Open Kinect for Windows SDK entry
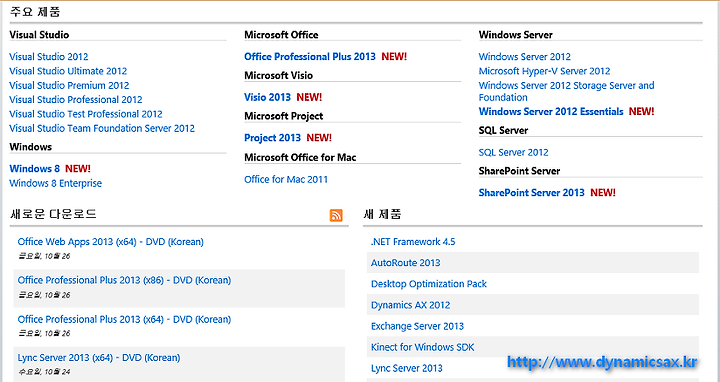This screenshot has width=720, height=382. click(422, 348)
